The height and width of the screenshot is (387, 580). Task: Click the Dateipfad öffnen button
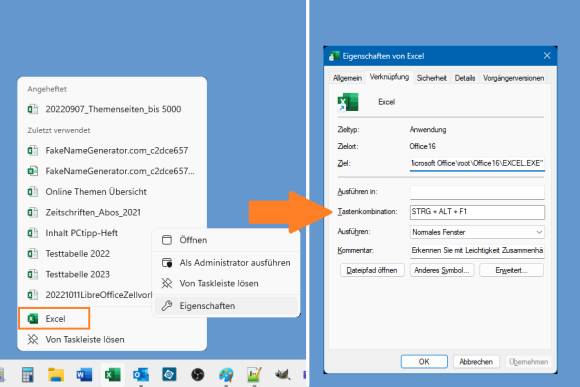coord(372,270)
